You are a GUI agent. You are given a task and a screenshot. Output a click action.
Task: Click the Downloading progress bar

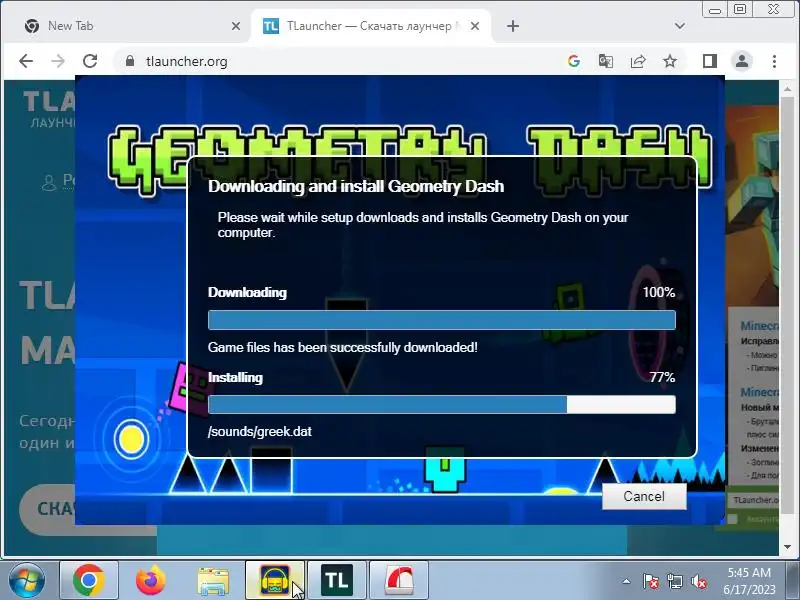(442, 320)
